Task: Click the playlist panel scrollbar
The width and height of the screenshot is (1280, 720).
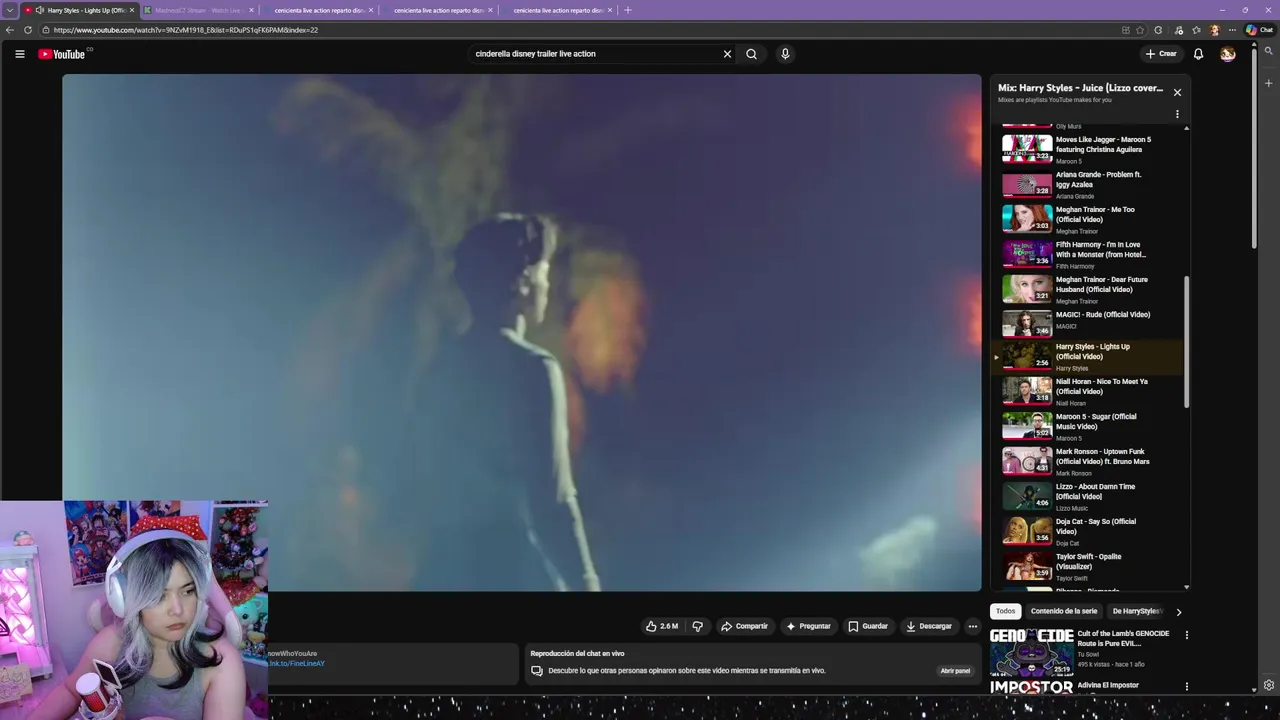Action: coord(1187,342)
